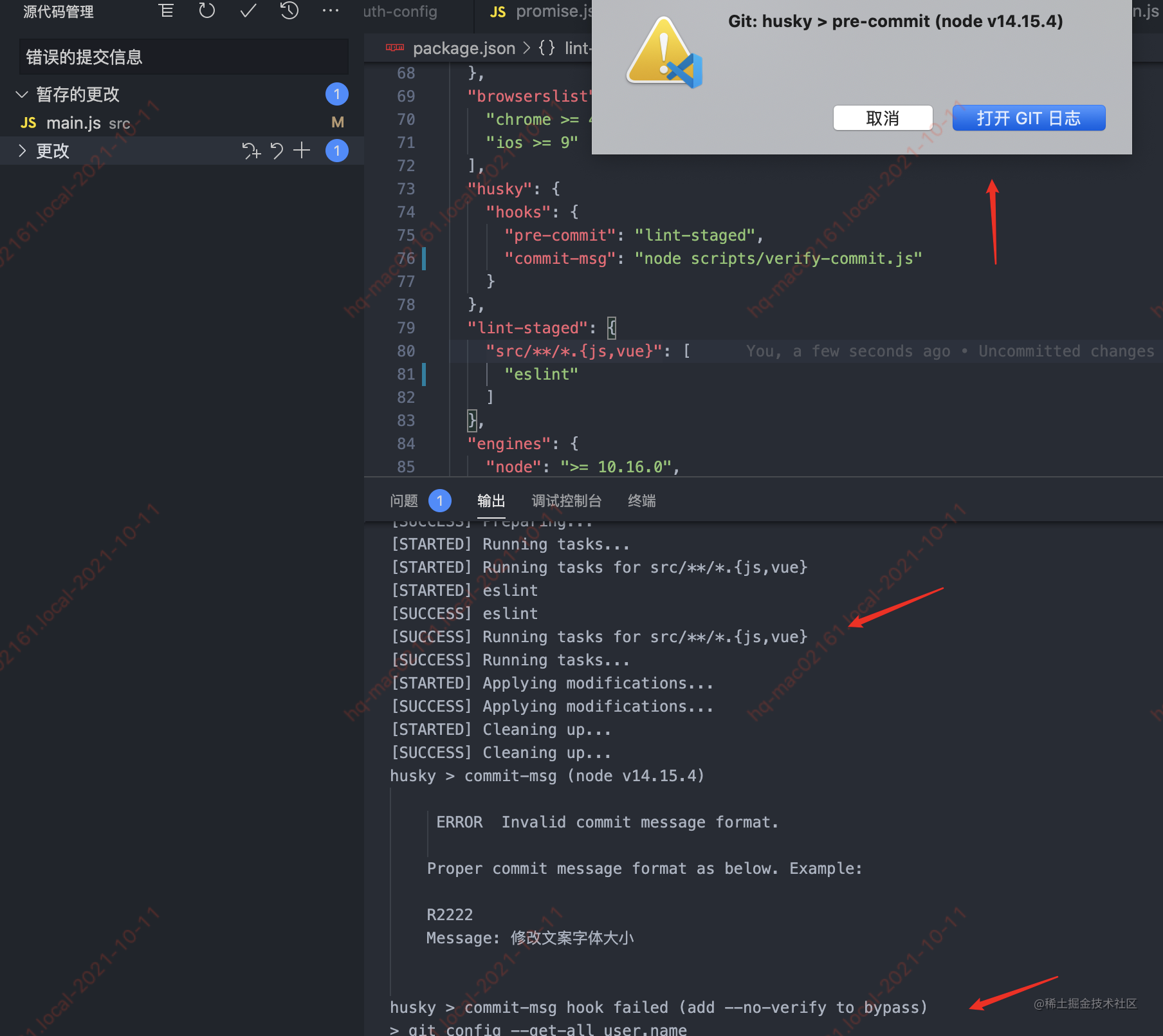The width and height of the screenshot is (1163, 1036).
Task: Open the git history clock icon
Action: (289, 11)
